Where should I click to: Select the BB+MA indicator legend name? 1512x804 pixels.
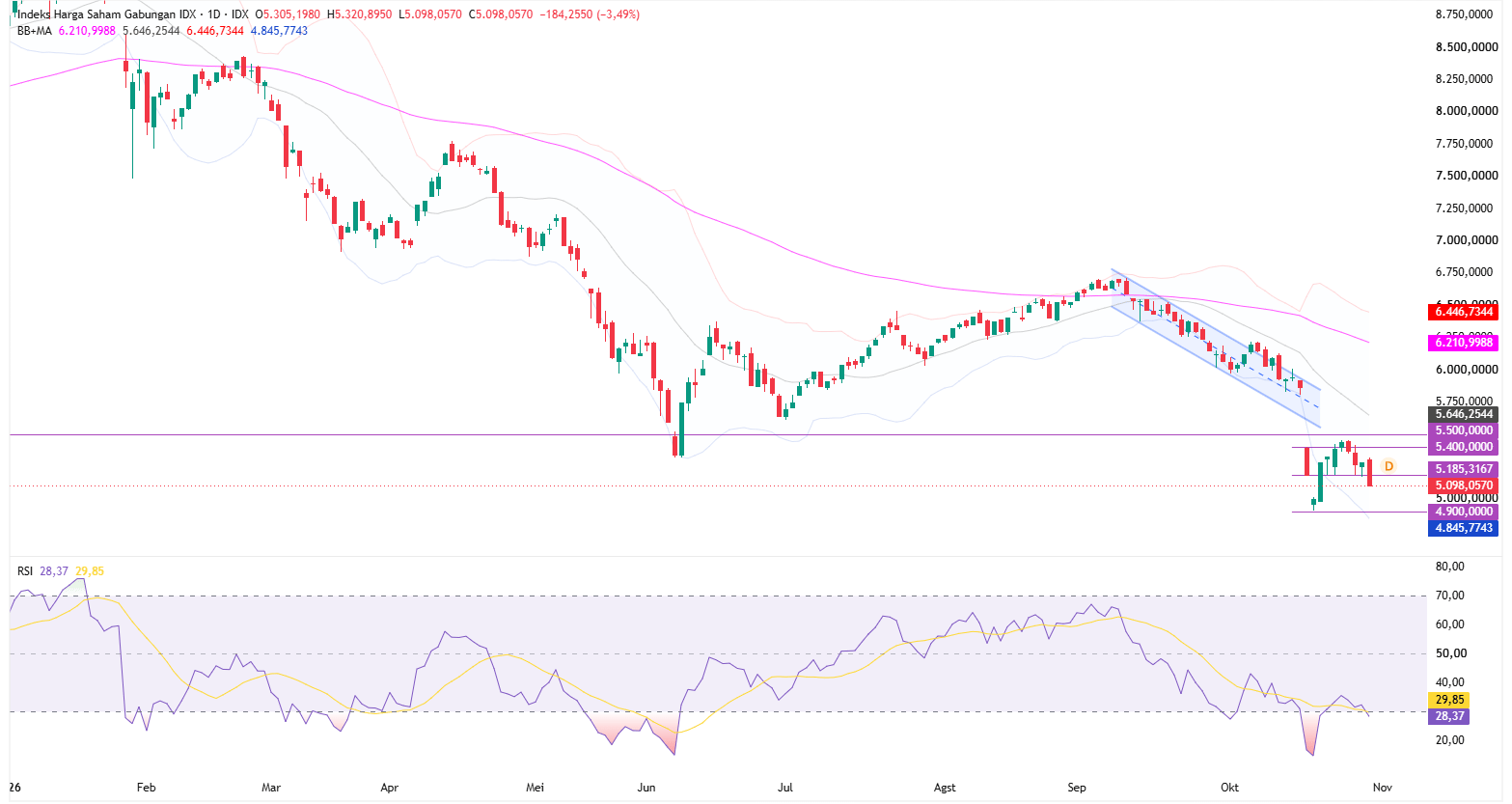(x=35, y=31)
